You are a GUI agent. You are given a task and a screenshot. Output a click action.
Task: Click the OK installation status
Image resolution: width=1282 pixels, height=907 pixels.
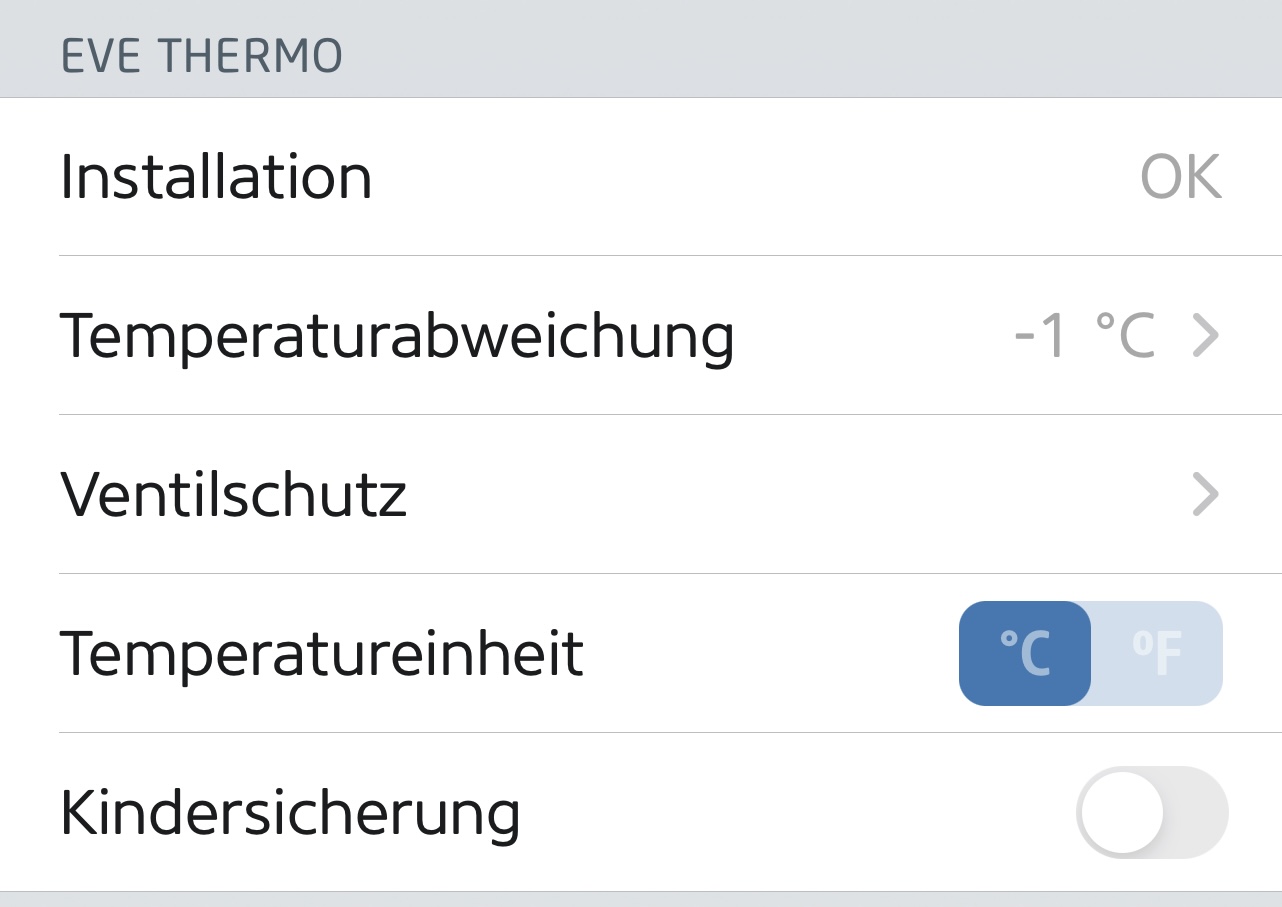[x=1180, y=178]
